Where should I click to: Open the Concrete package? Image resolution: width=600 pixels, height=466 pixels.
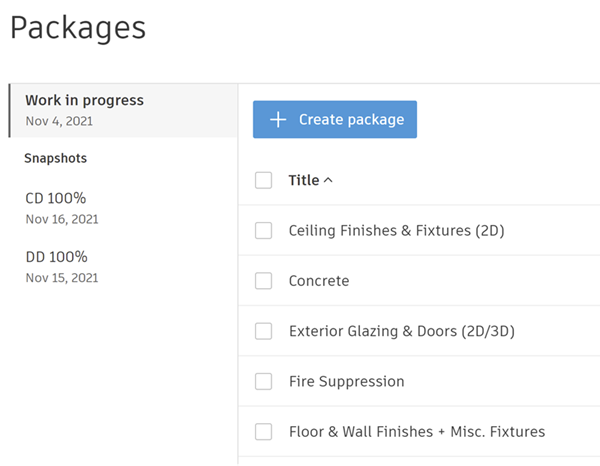pos(319,281)
